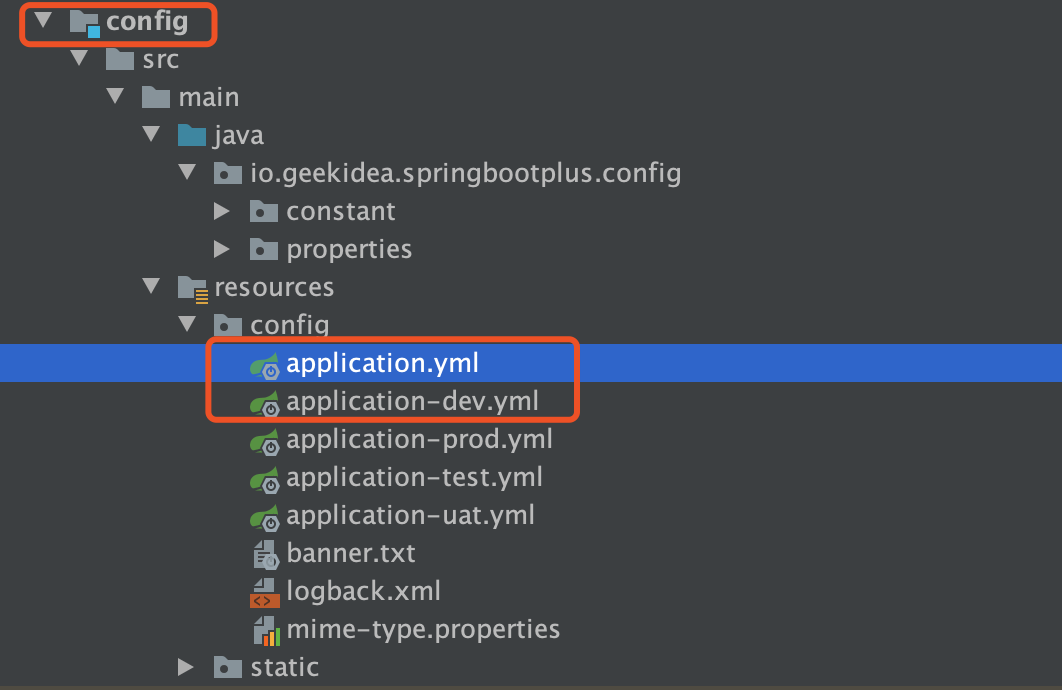Expand the properties package arrow
Screen dimensions: 1062x690
(223, 250)
